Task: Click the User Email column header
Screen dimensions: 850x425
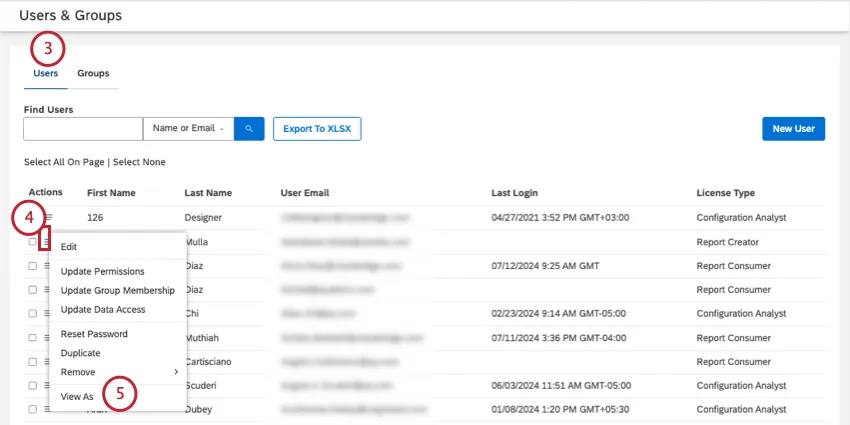Action: [305, 193]
